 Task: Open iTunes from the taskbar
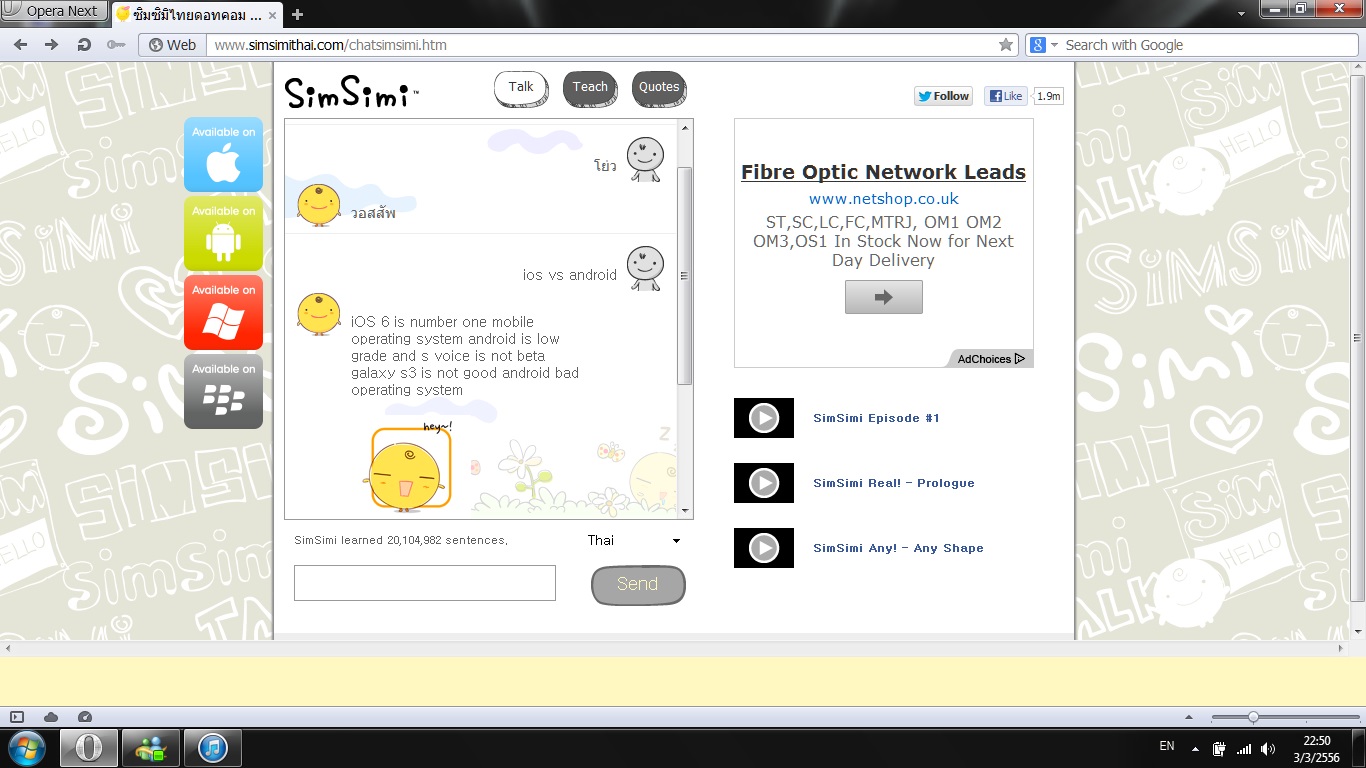click(213, 748)
